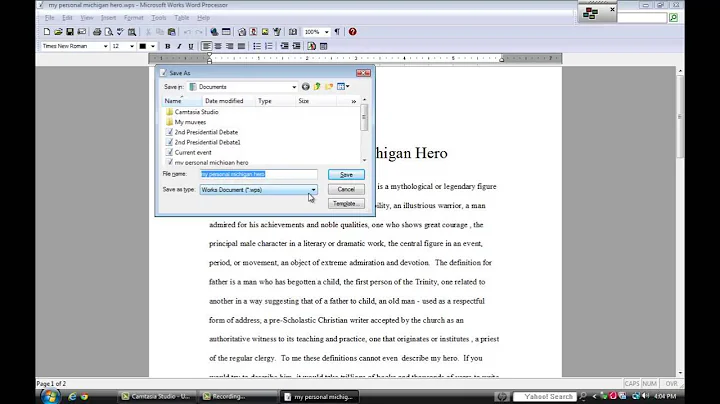Expand the Save as type dropdown

coord(313,190)
